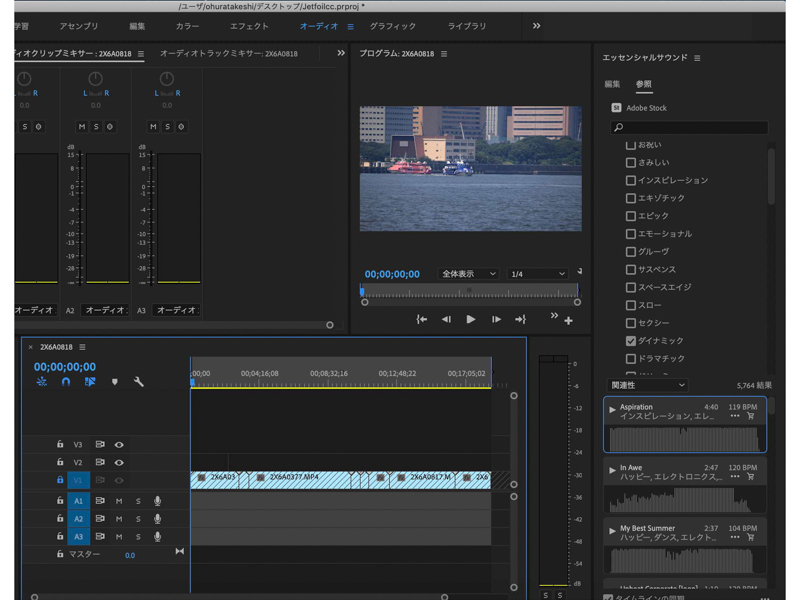Click the A1 voice-over record microphone
This screenshot has height=600, width=800.
pyautogui.click(x=157, y=501)
